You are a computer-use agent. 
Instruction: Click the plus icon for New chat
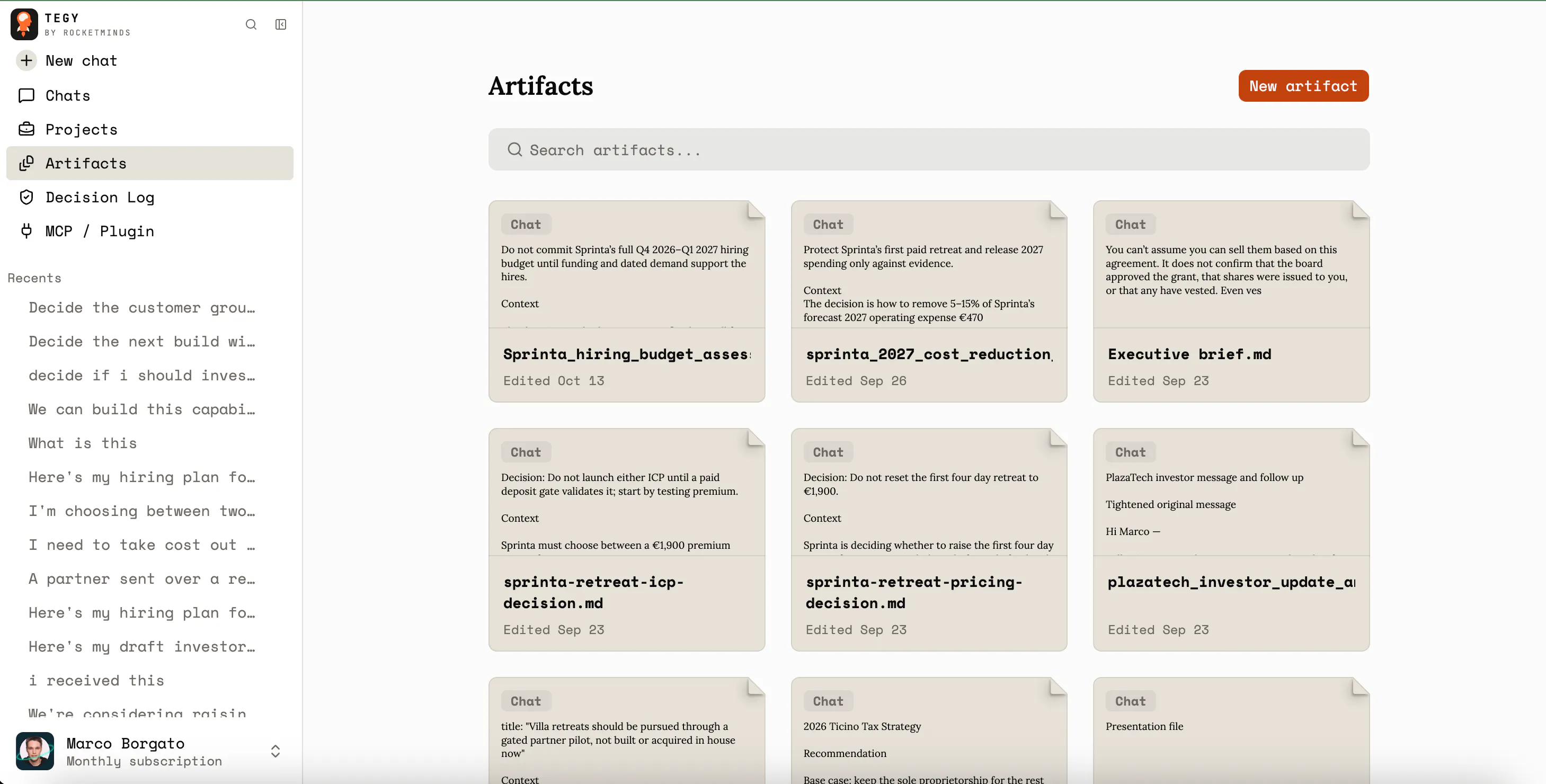(x=26, y=60)
